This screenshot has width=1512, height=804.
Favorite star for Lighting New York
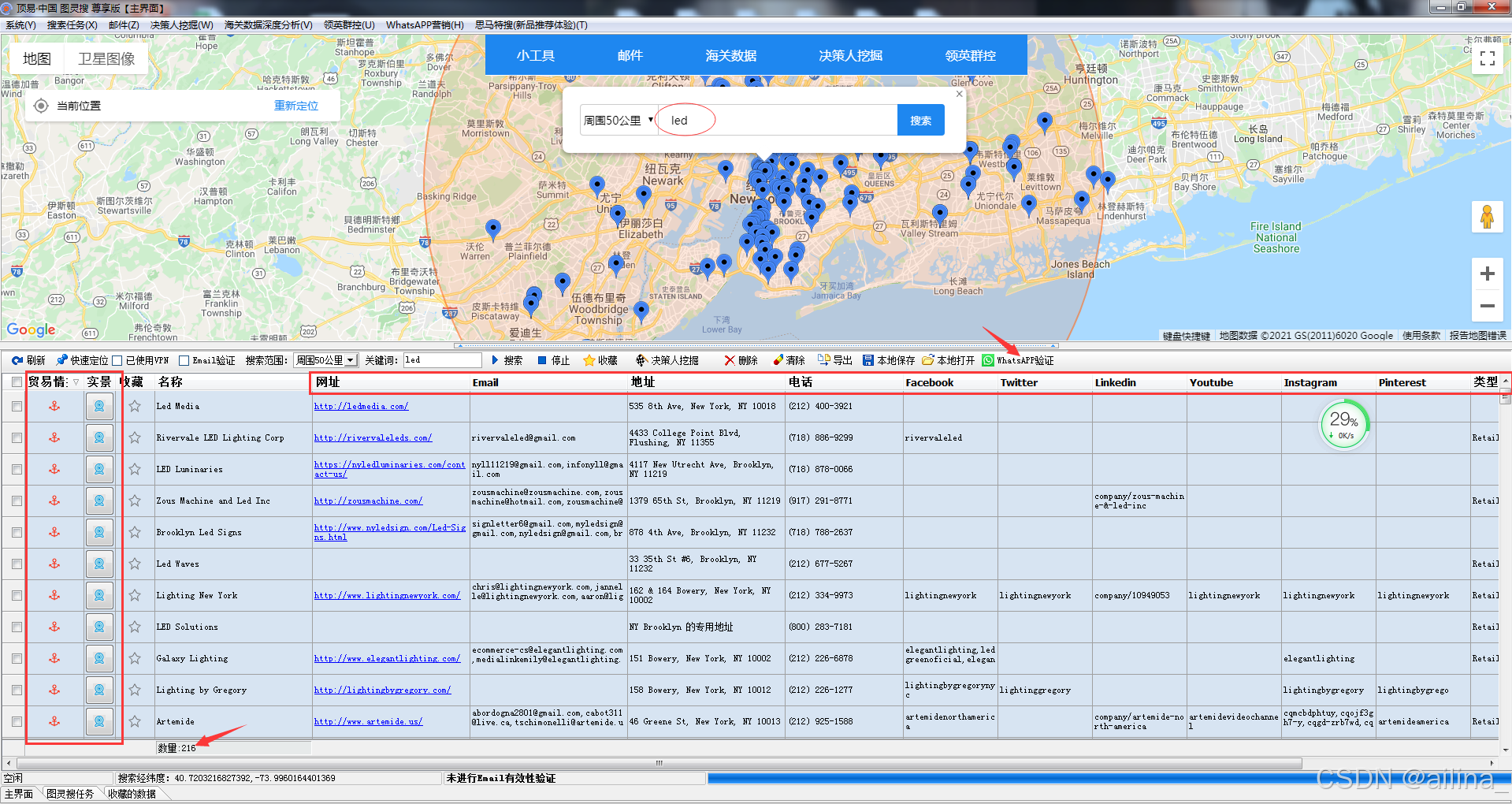tap(135, 595)
